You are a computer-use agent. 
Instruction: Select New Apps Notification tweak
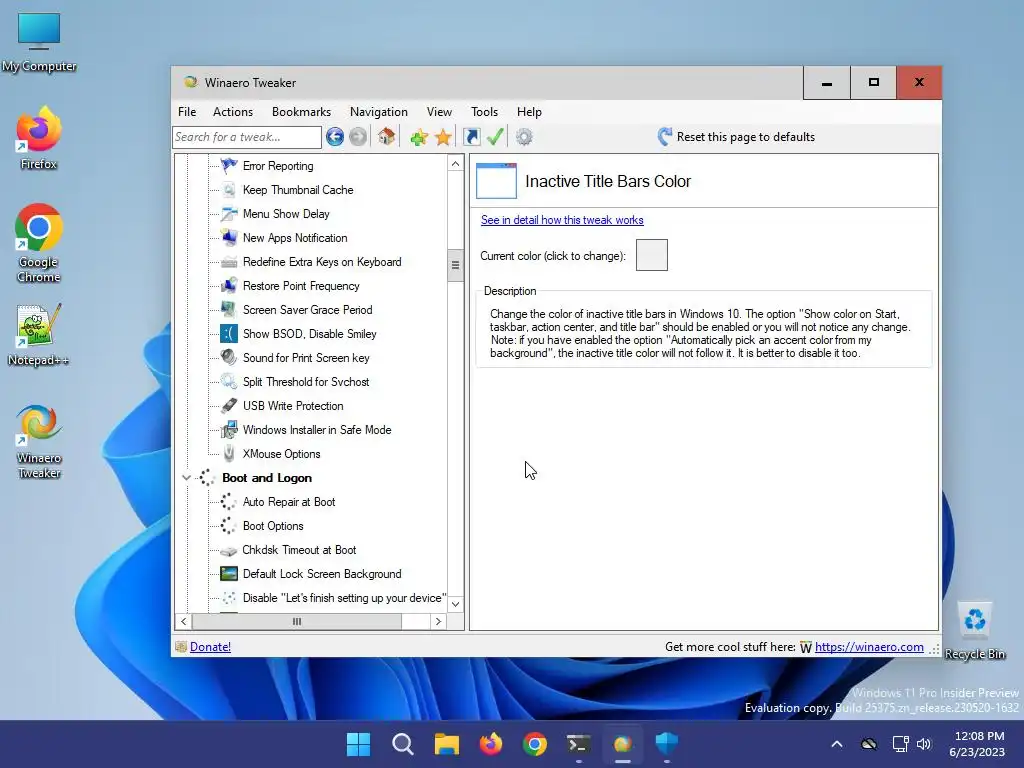[x=295, y=238]
